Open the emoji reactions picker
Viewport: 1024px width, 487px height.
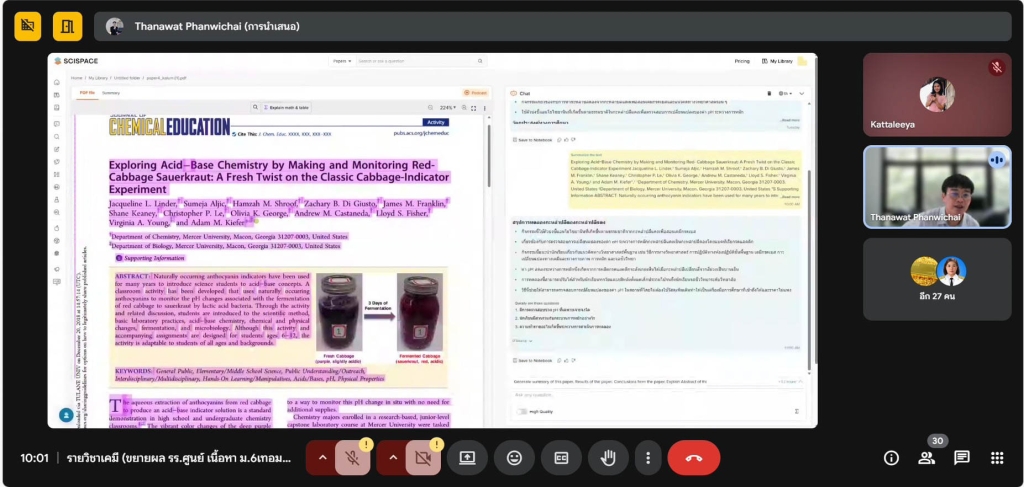tap(514, 458)
